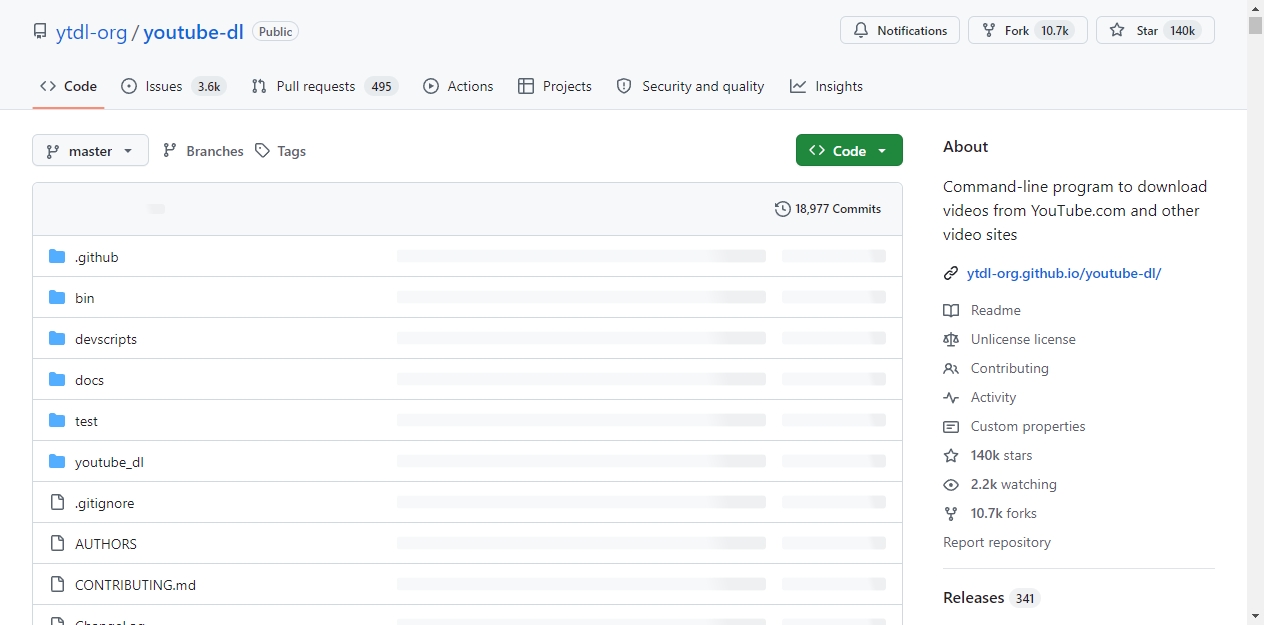Screen dimensions: 1264x625
Task: Open the 18,977 Commits history
Action: point(828,209)
